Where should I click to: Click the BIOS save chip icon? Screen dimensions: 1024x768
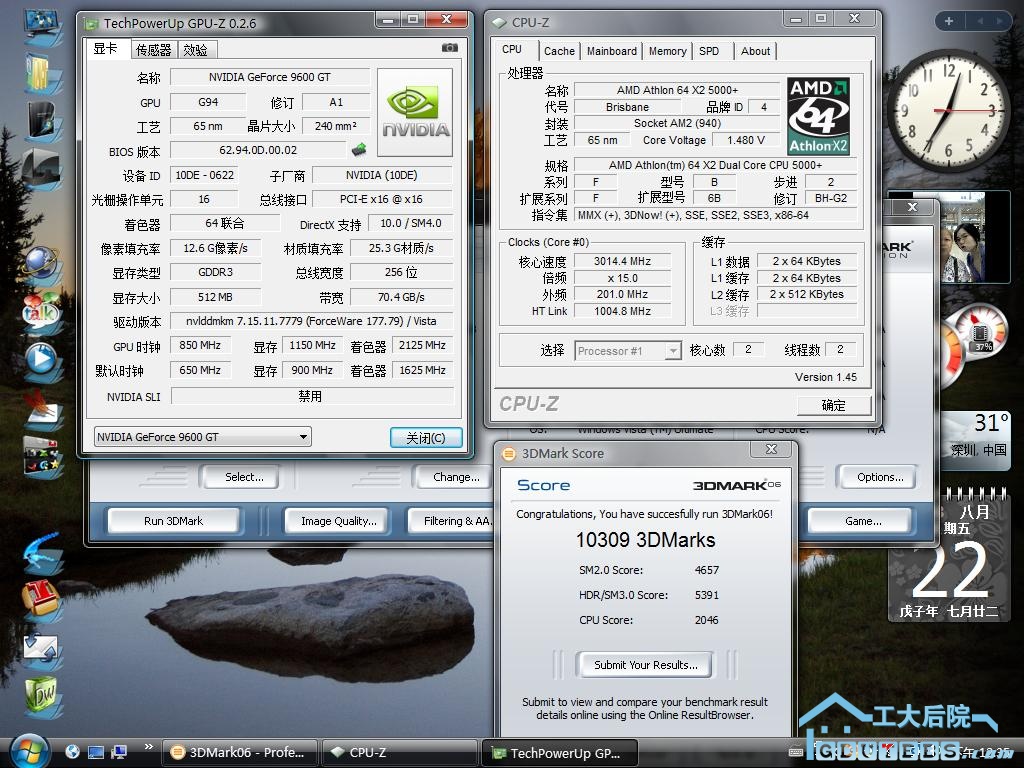(358, 150)
